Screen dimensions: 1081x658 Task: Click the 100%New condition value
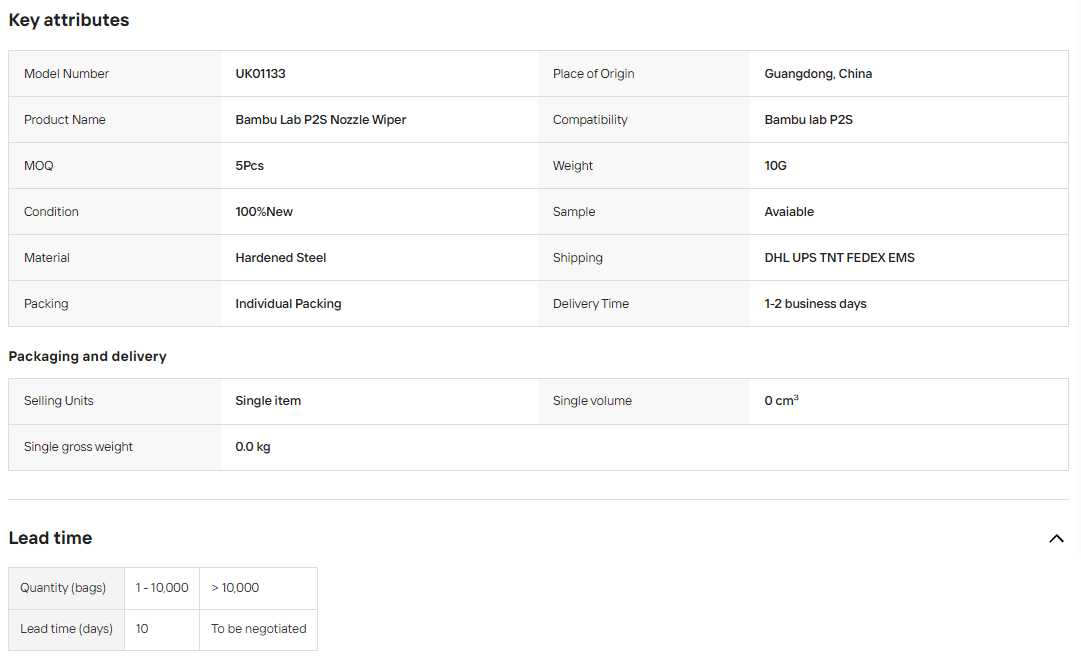pos(264,212)
